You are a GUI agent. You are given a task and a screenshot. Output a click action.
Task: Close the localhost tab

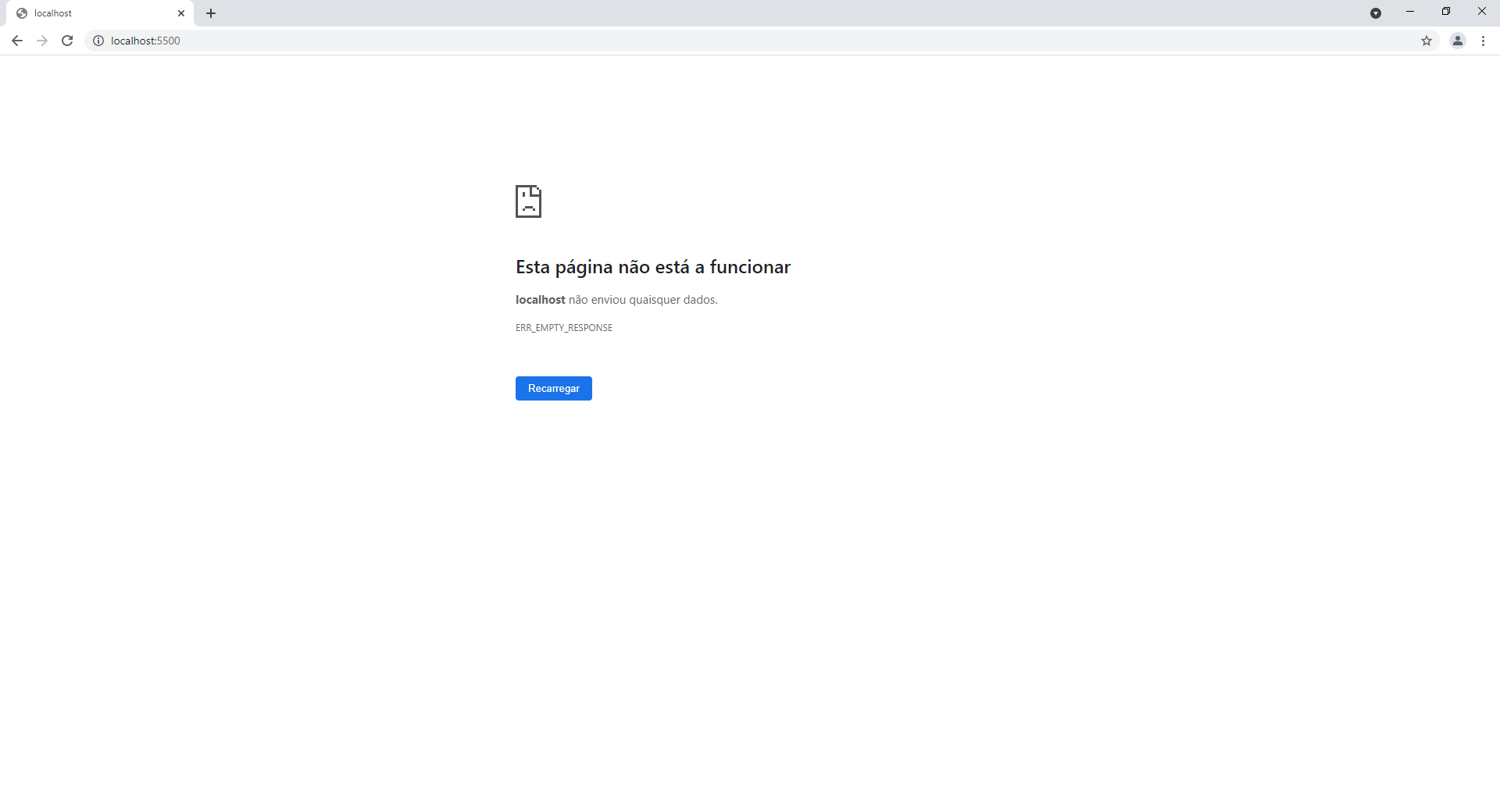click(181, 13)
